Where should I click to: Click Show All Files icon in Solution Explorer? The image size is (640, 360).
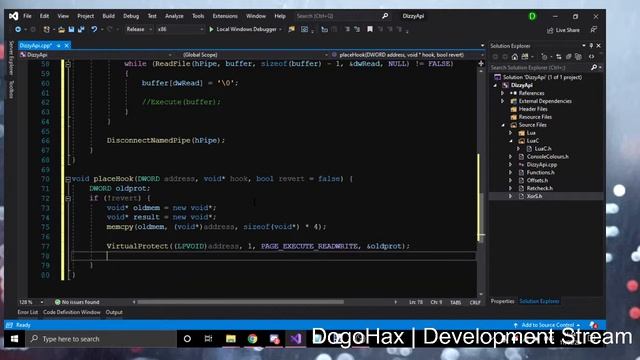coord(578,57)
